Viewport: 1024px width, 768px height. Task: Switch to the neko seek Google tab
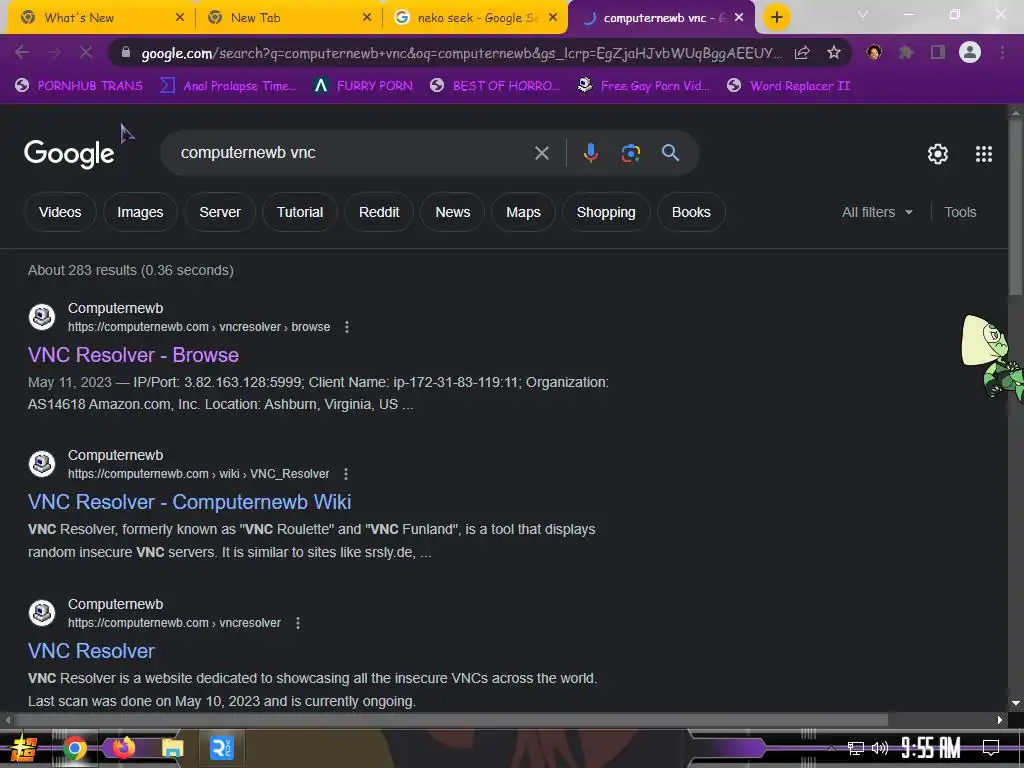tap(477, 18)
